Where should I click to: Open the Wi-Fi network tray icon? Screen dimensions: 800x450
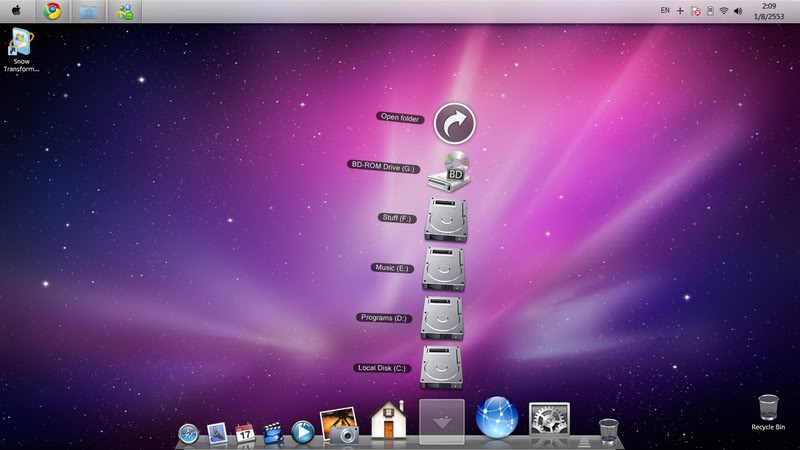[723, 11]
